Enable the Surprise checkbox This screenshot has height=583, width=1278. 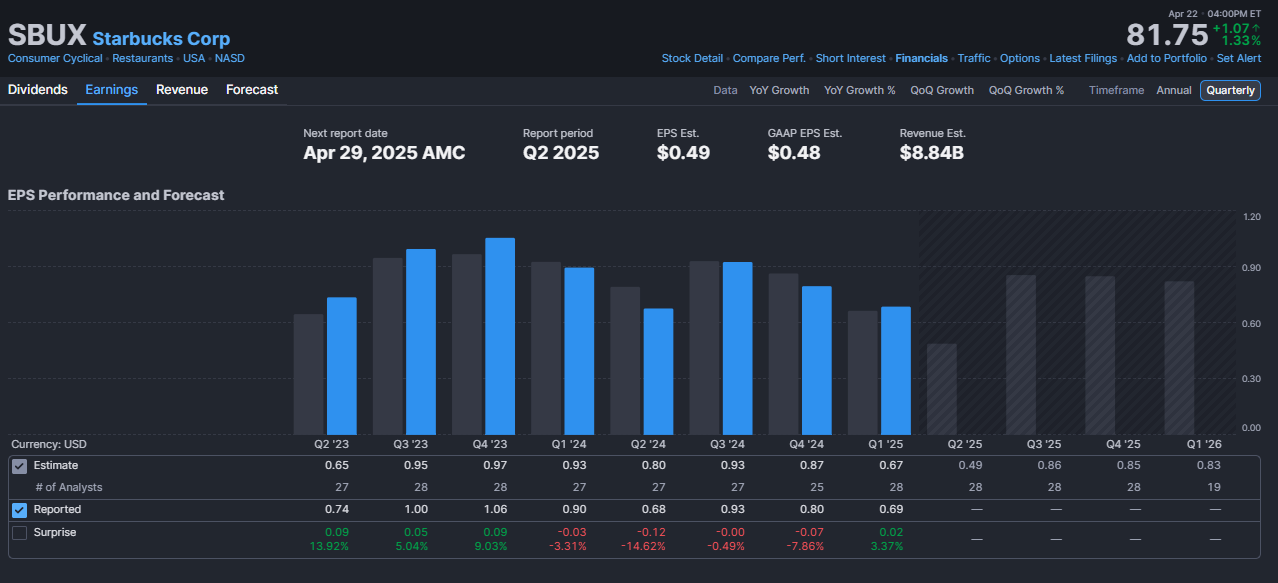coord(19,533)
